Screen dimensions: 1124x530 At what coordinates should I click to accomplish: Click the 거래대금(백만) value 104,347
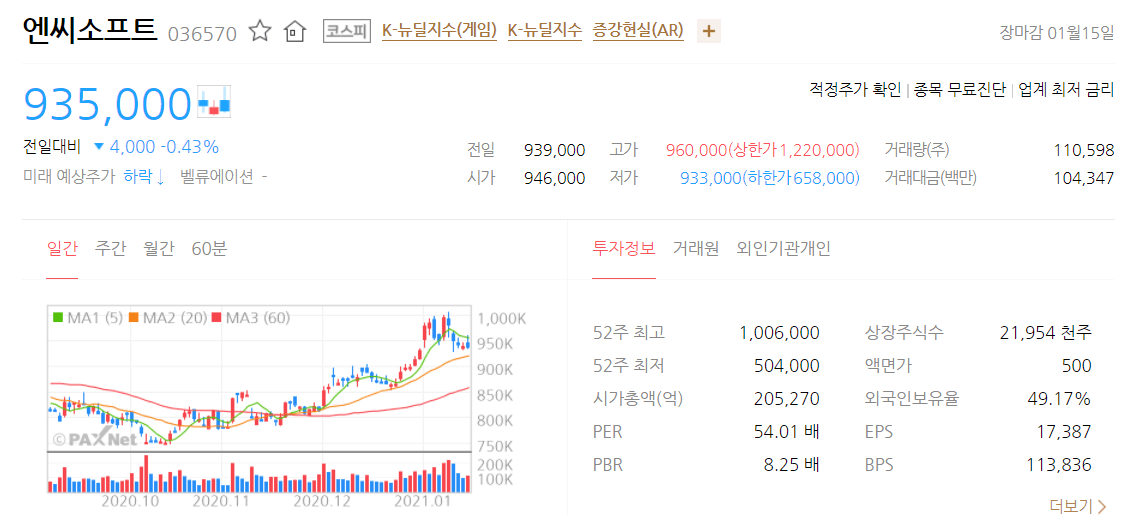tap(1084, 178)
